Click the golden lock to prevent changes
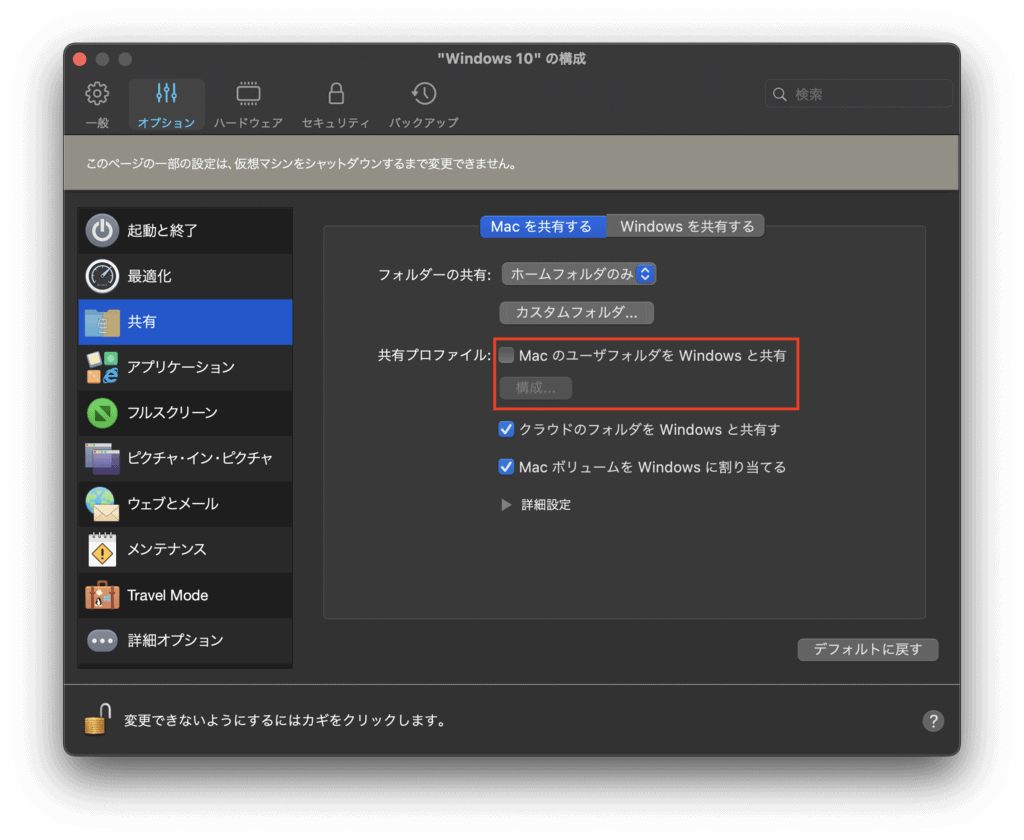 [97, 720]
